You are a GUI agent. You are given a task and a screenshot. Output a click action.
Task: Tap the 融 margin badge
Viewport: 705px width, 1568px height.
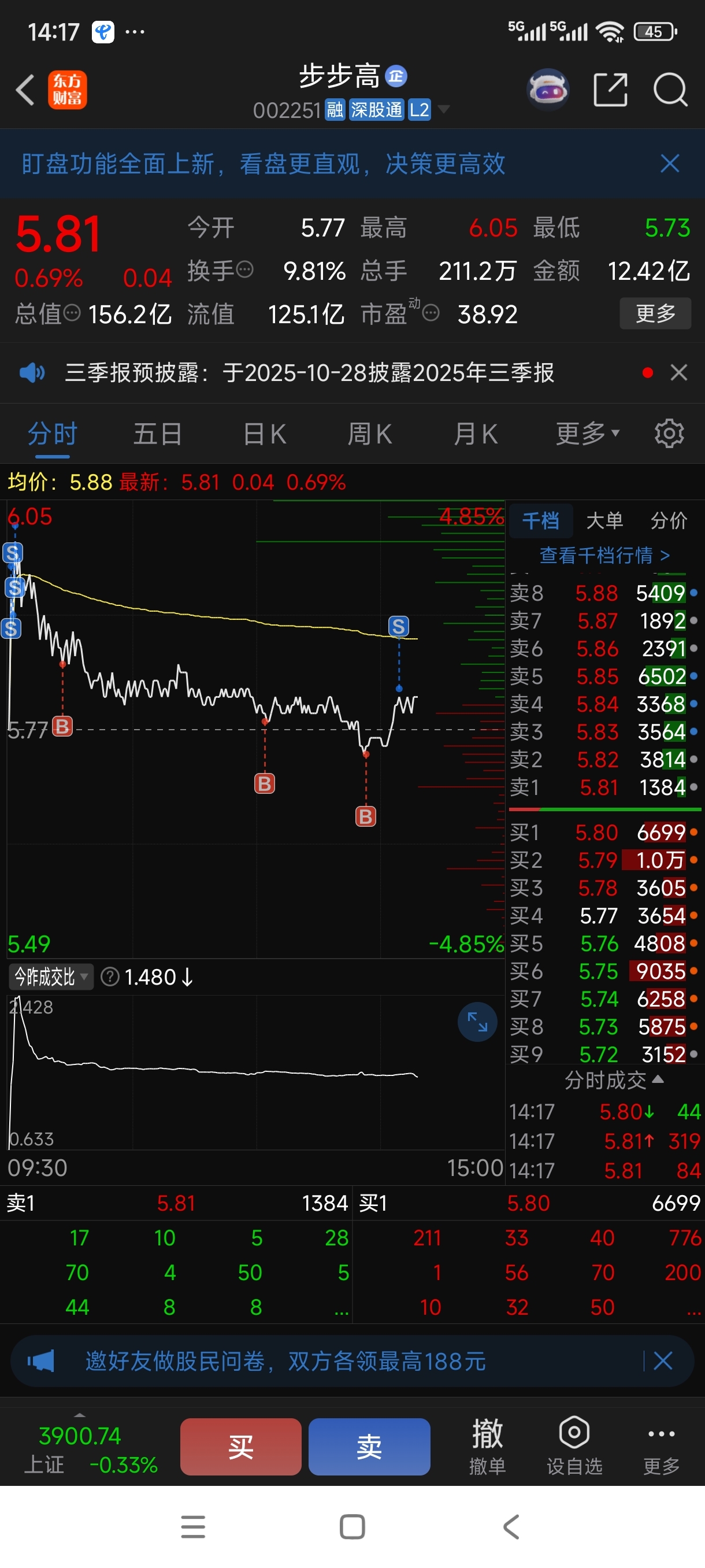coord(335,110)
